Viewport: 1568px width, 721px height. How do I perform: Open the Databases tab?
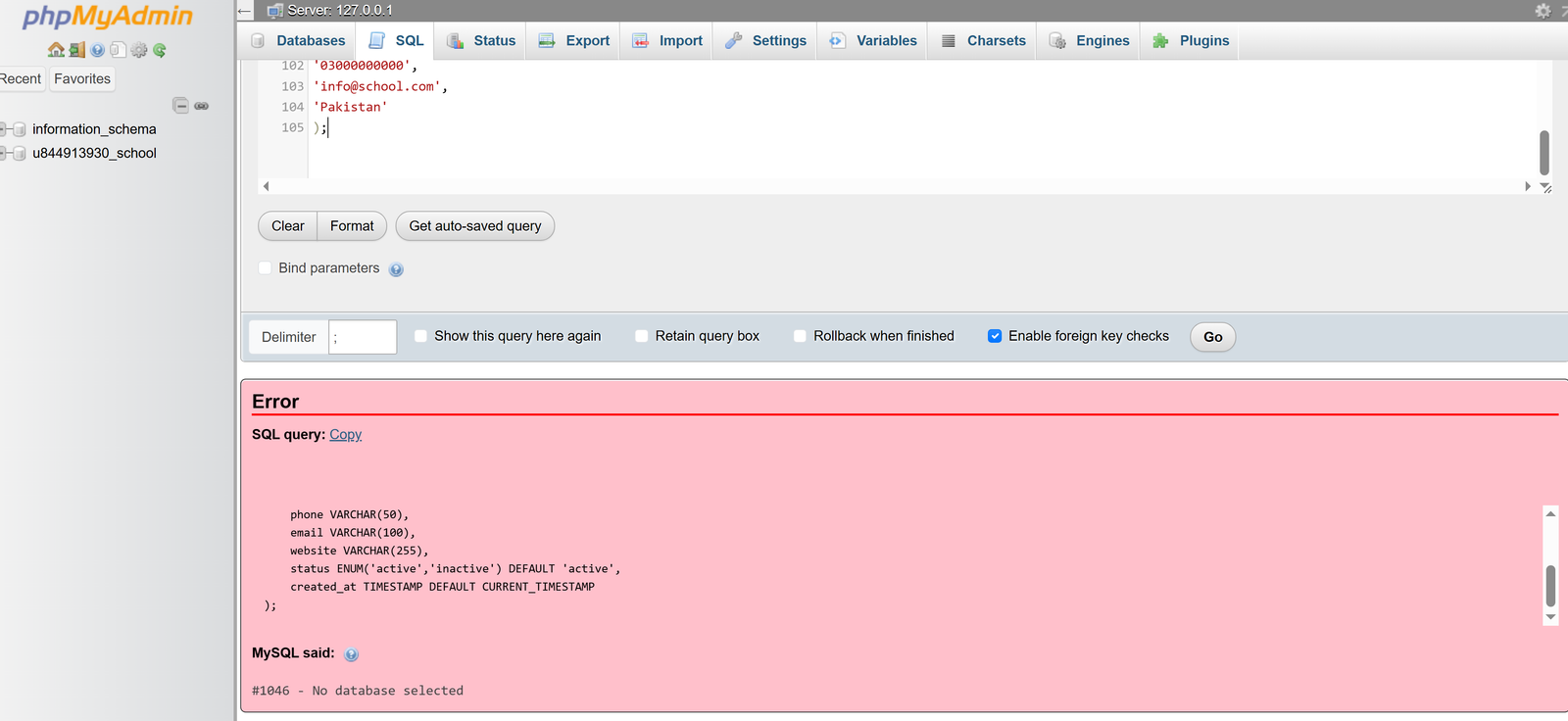tap(299, 40)
